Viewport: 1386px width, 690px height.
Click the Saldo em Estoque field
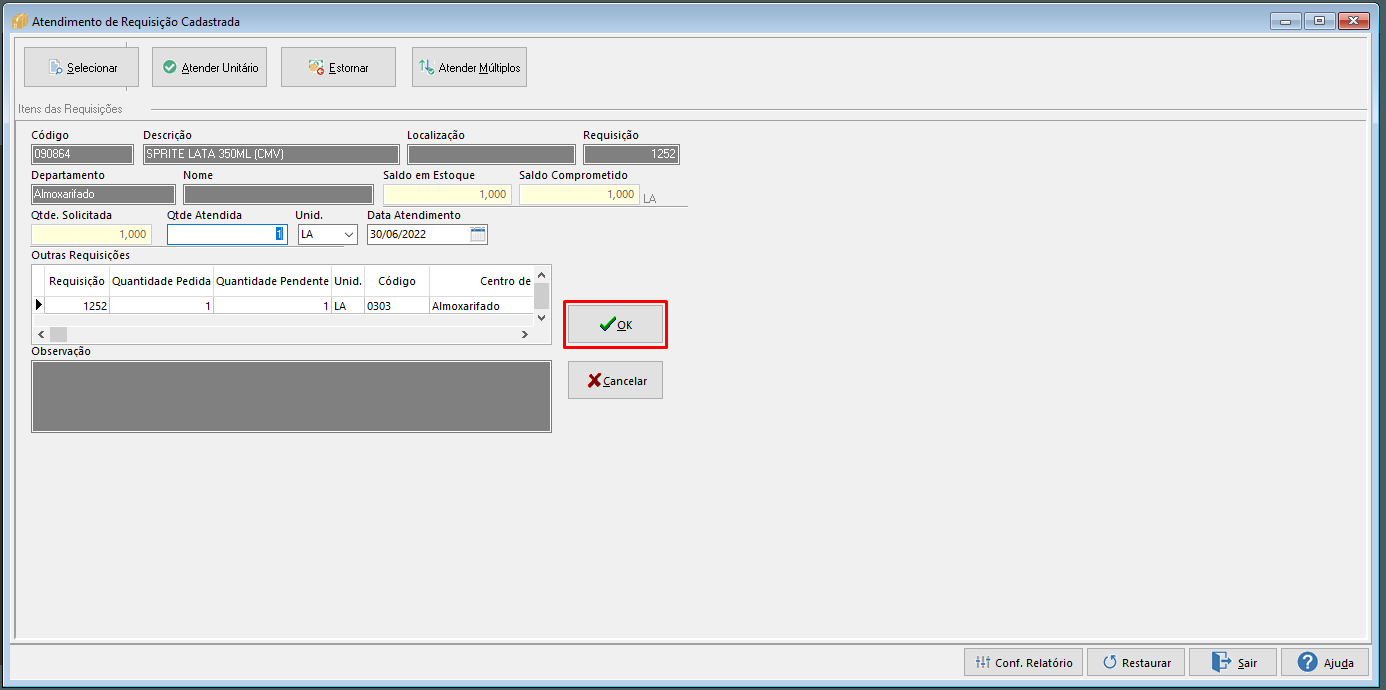pyautogui.click(x=447, y=194)
